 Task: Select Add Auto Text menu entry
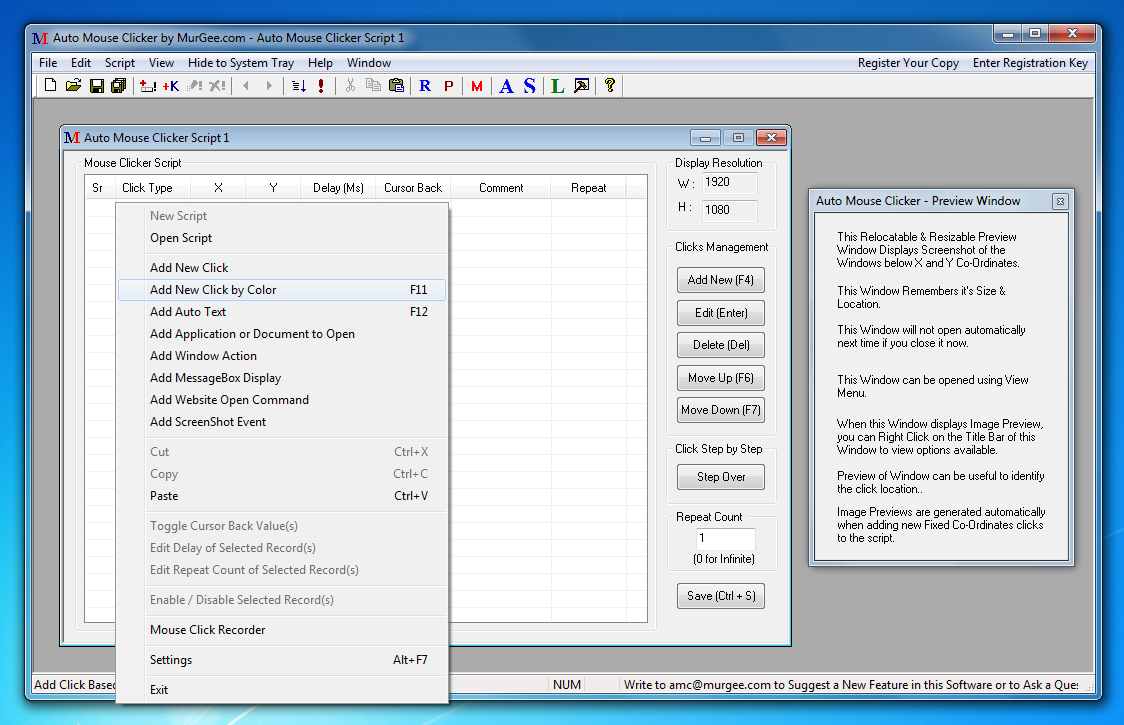click(x=282, y=312)
